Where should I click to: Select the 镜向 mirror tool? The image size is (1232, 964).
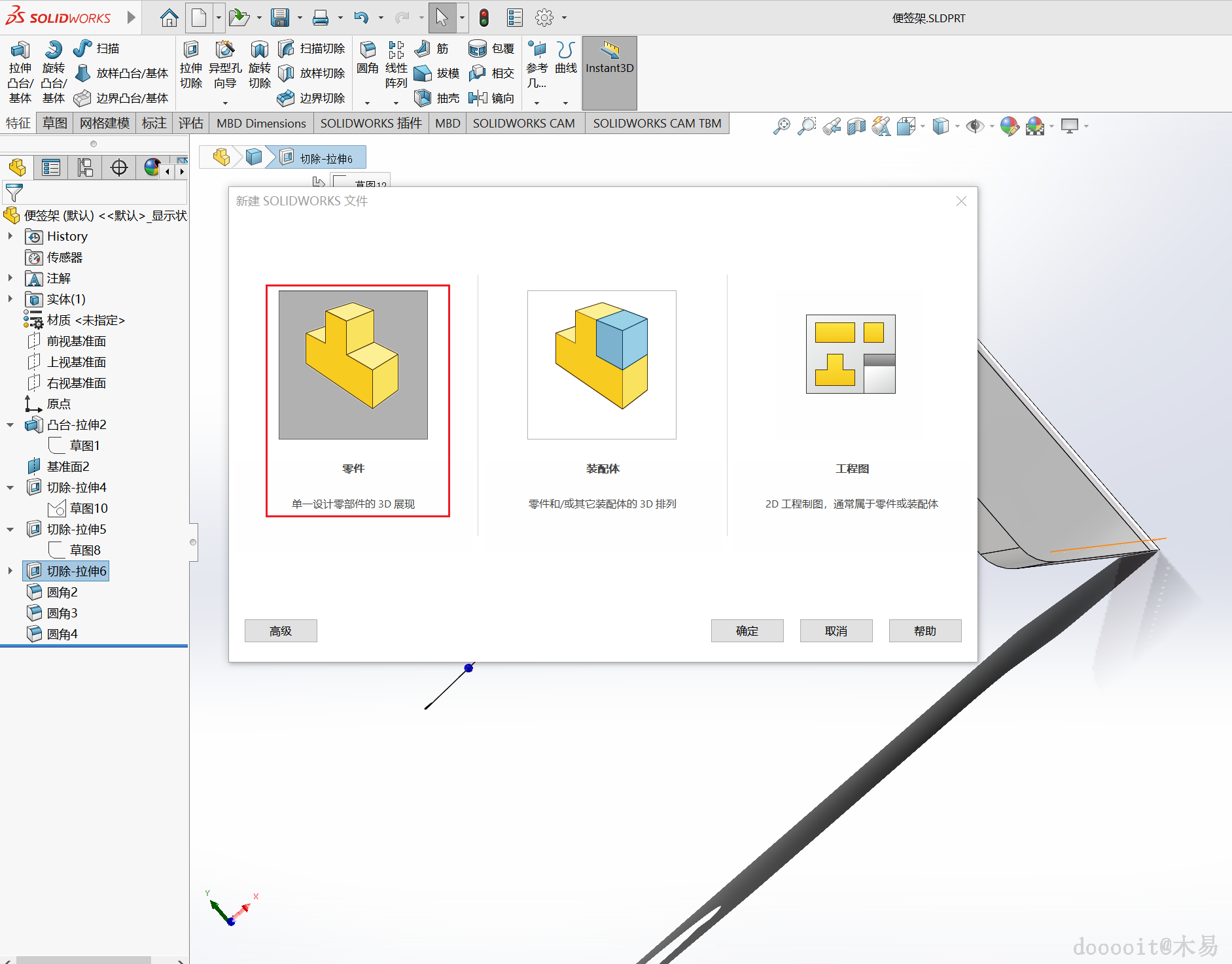tap(491, 98)
